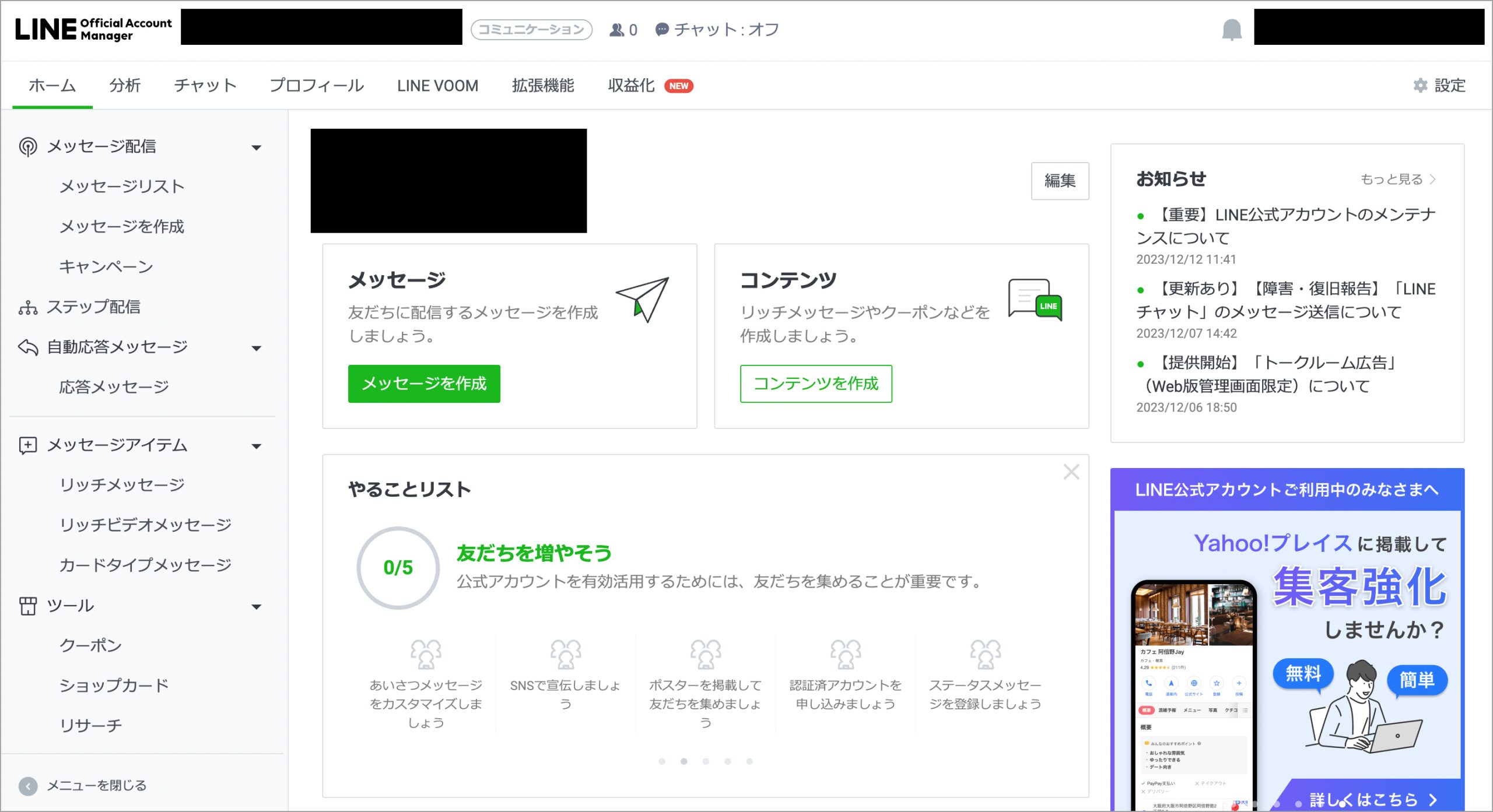Click the 友だちを増やそう heading
The image size is (1493, 812).
pos(534,553)
